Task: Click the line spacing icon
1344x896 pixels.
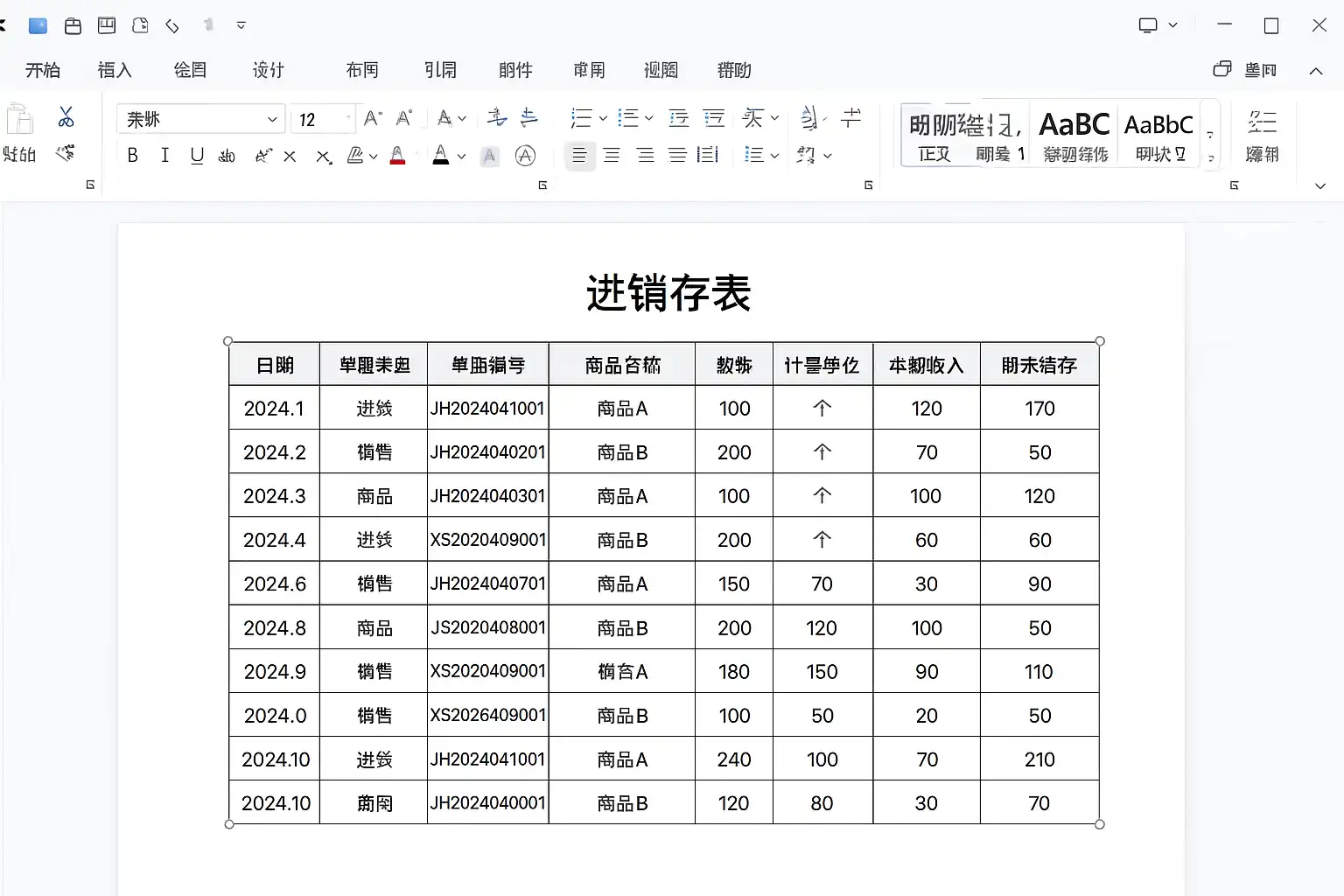Action: [752, 155]
